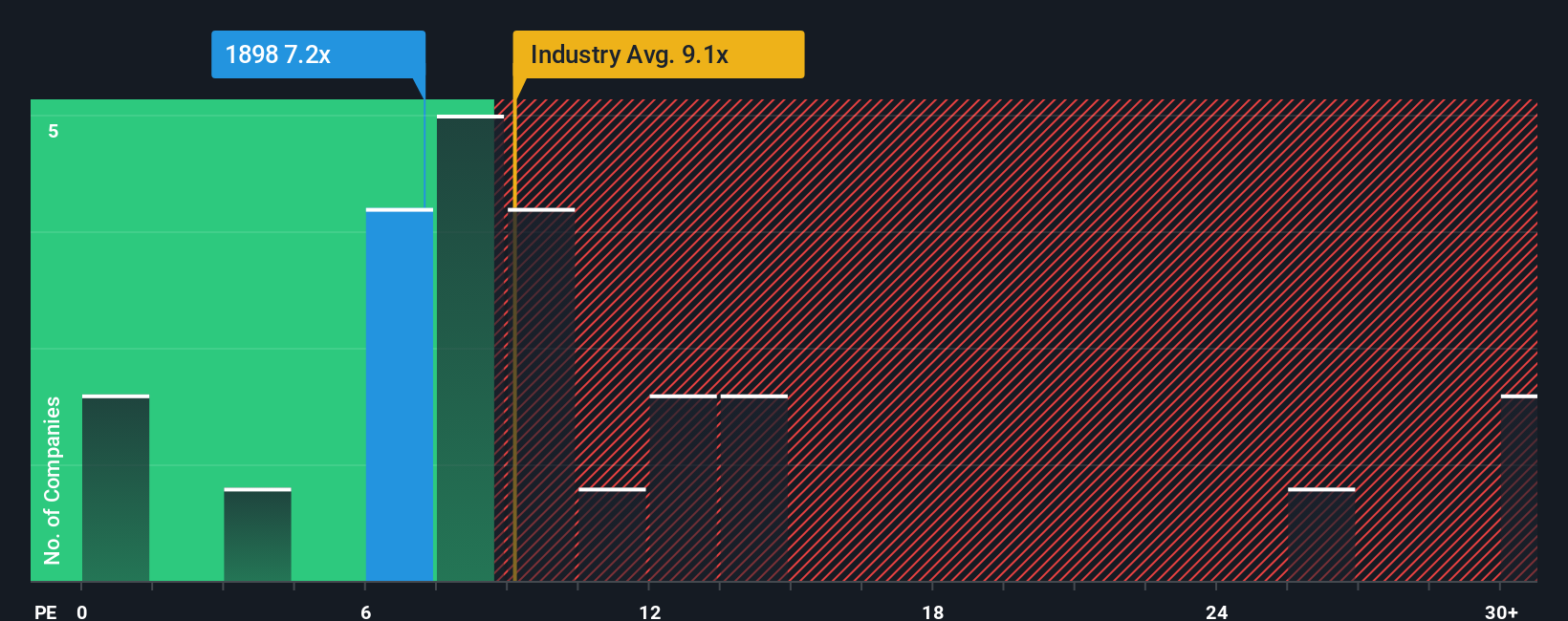Click the x-axis label '24'
The height and width of the screenshot is (621, 1568).
coord(1216,611)
